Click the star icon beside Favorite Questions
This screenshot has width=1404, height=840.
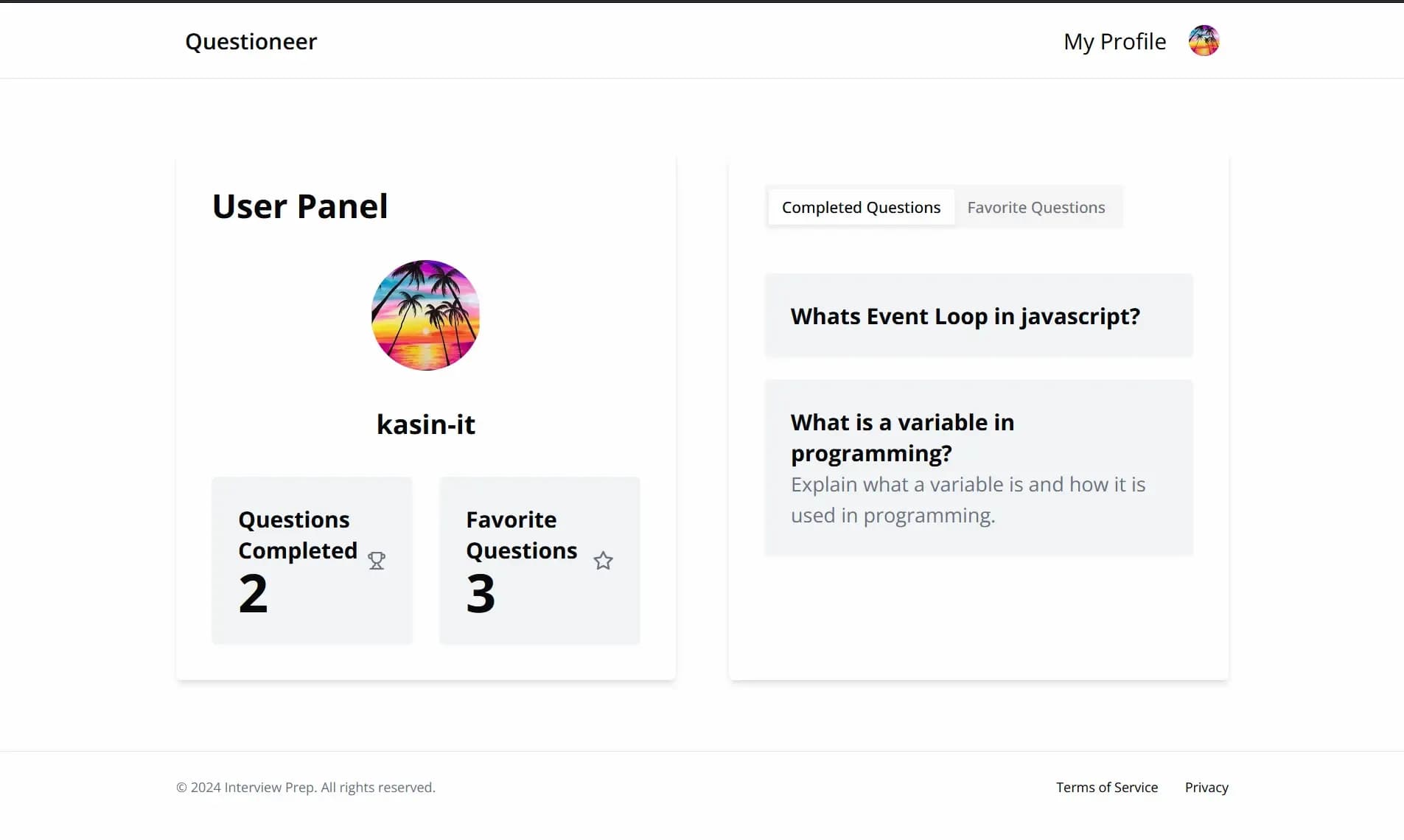click(603, 561)
